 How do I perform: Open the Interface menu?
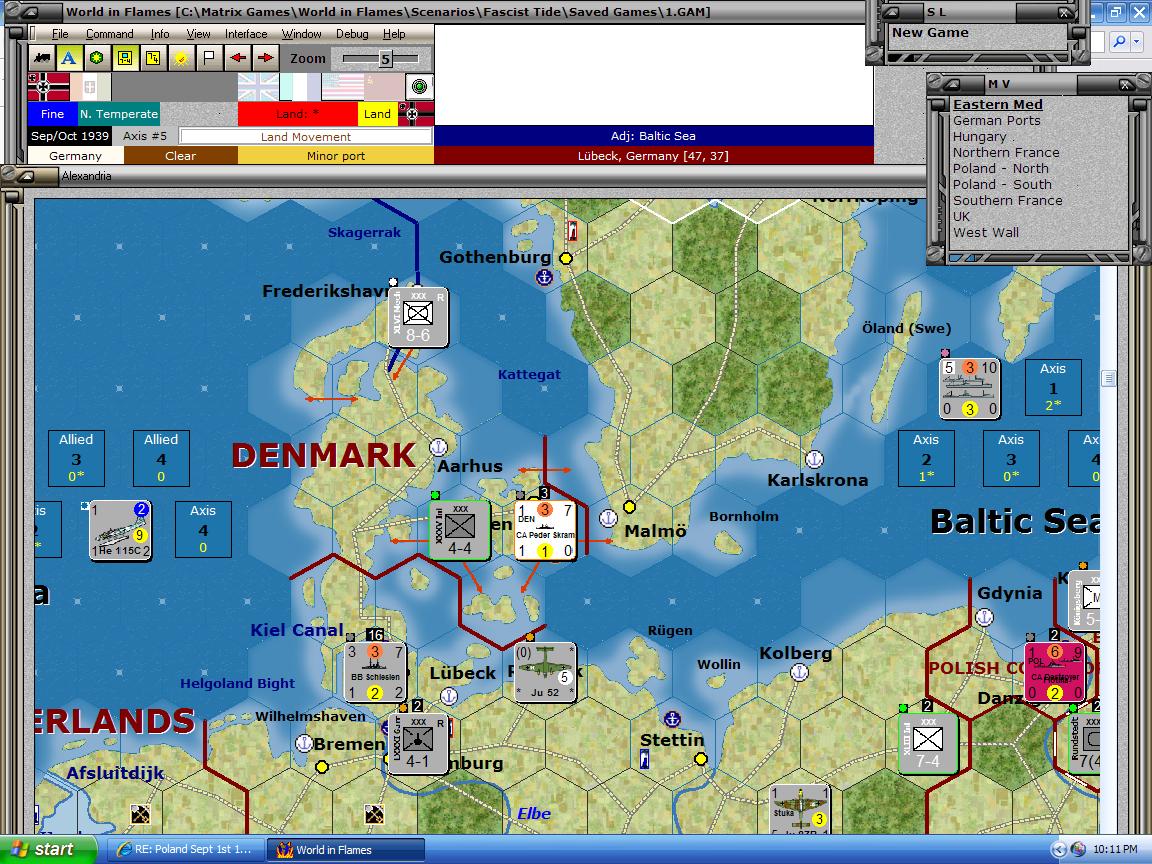coord(246,34)
